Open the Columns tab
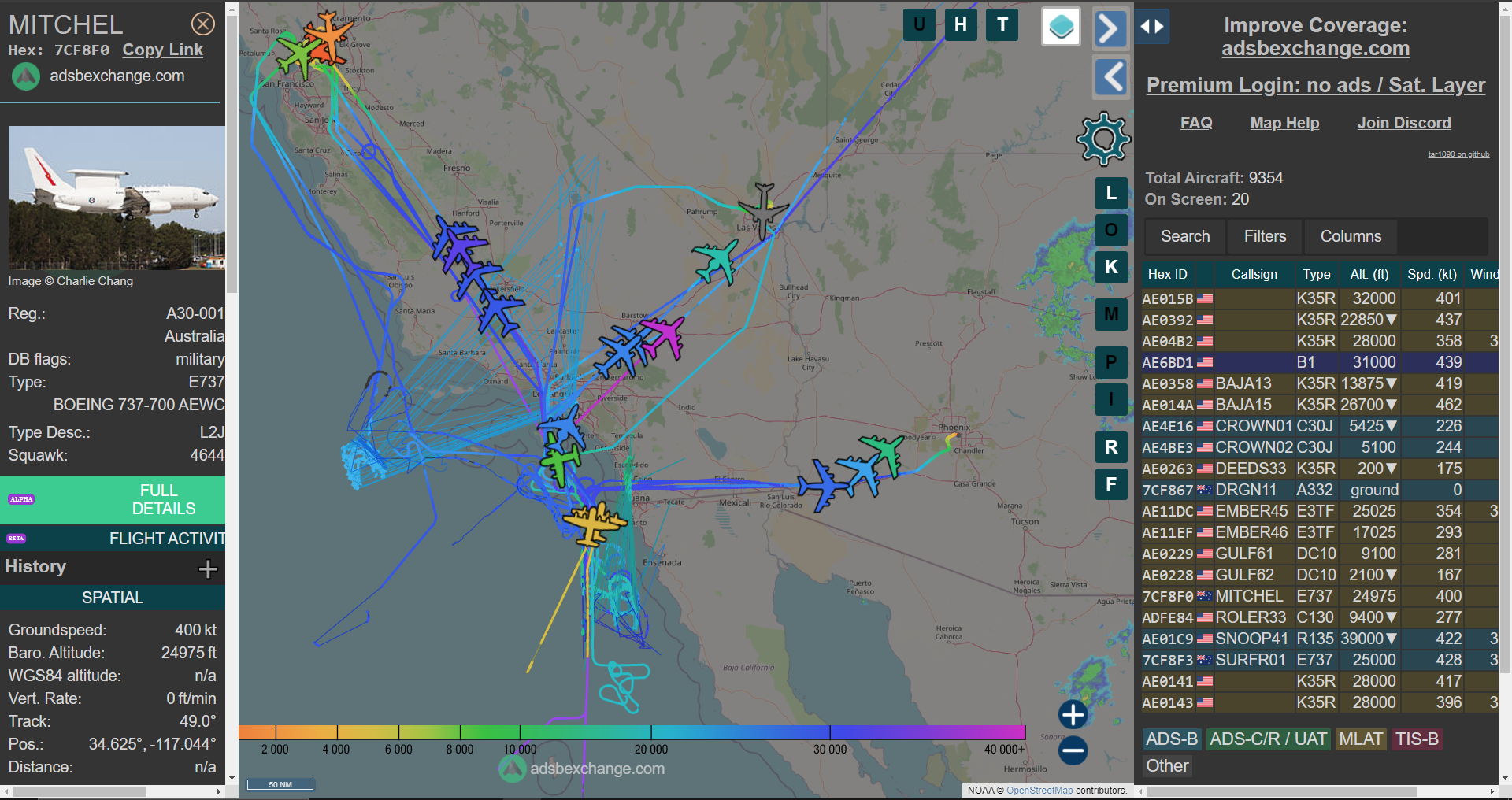 1351,236
